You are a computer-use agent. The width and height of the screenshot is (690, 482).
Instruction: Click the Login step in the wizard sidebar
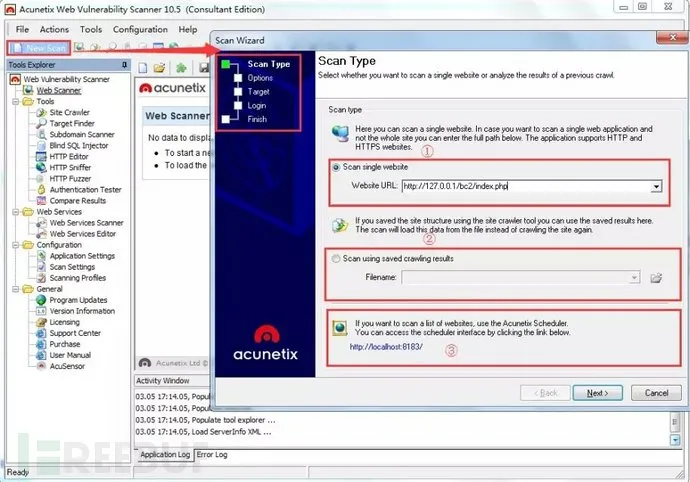(x=257, y=106)
